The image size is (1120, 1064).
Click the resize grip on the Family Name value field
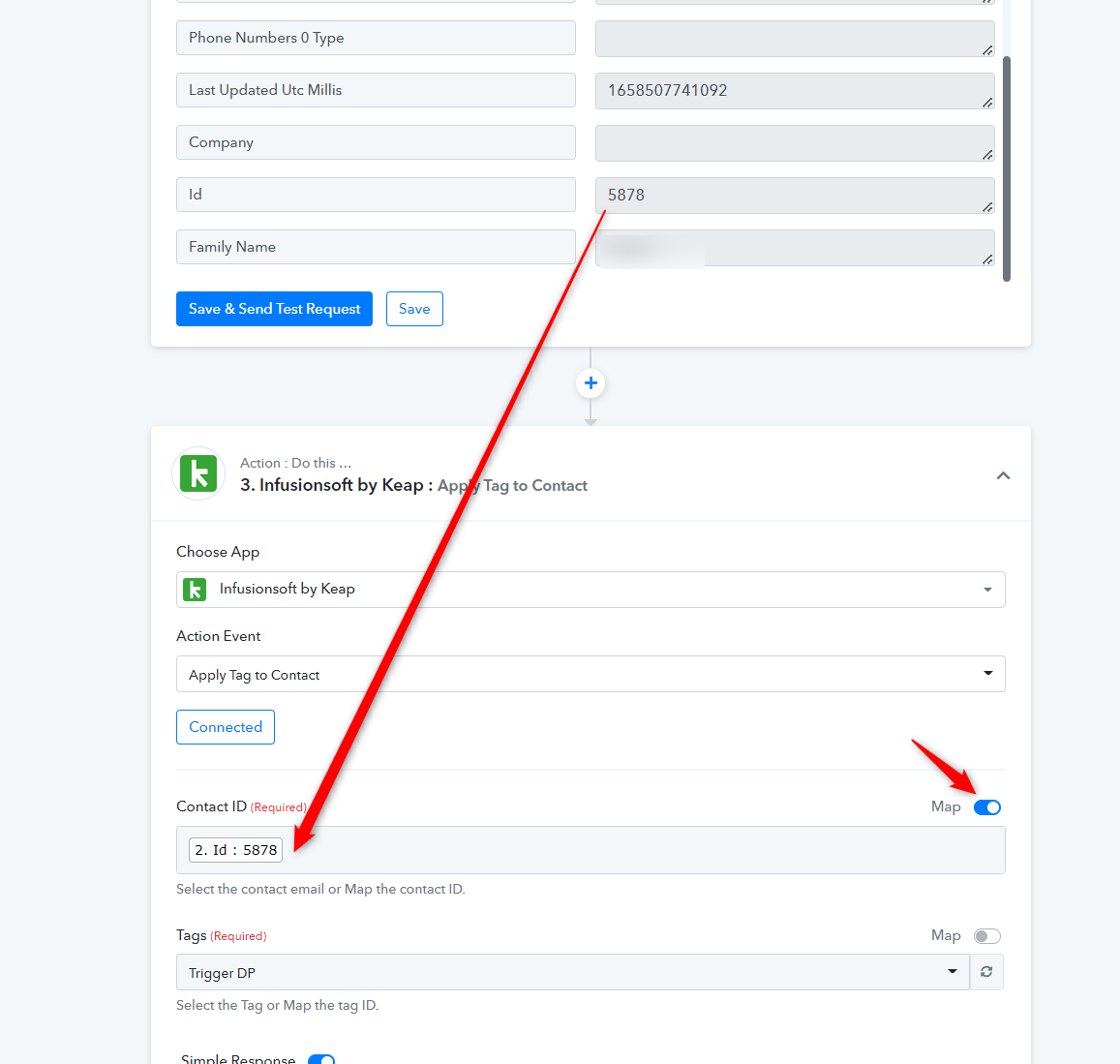(x=987, y=258)
